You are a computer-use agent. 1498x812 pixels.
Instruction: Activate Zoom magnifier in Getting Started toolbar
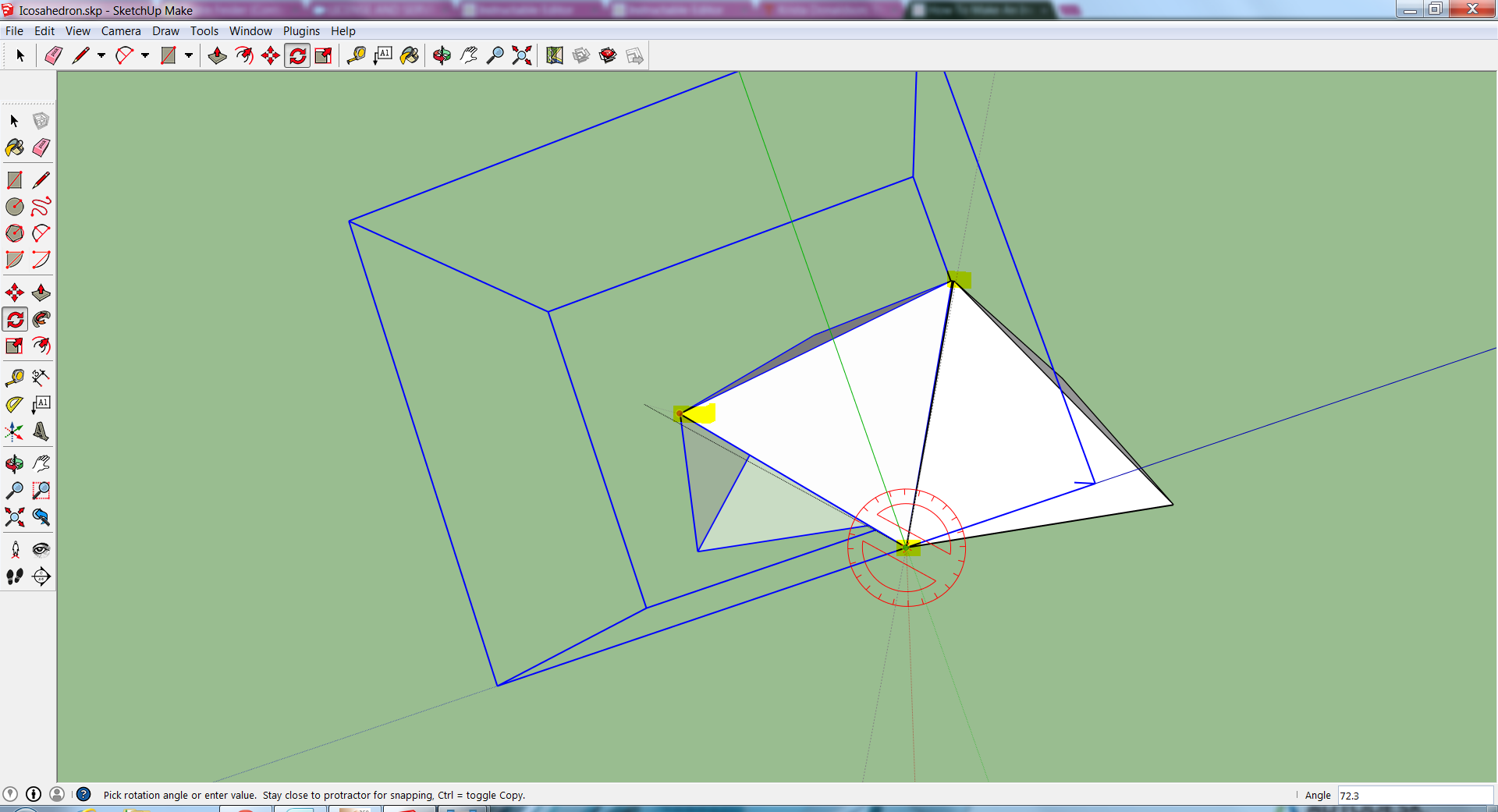pyautogui.click(x=495, y=55)
